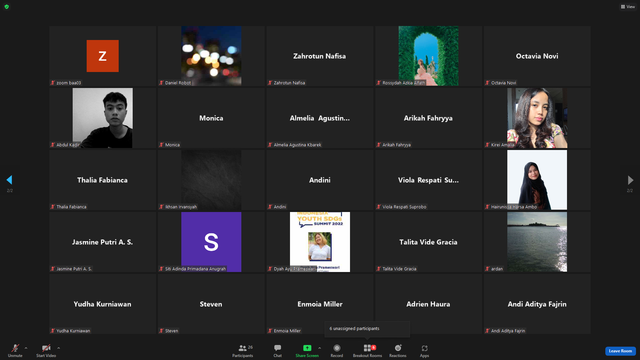Select Jasmine Putri A. S. tile
This screenshot has width=640, height=360.
[x=102, y=242]
